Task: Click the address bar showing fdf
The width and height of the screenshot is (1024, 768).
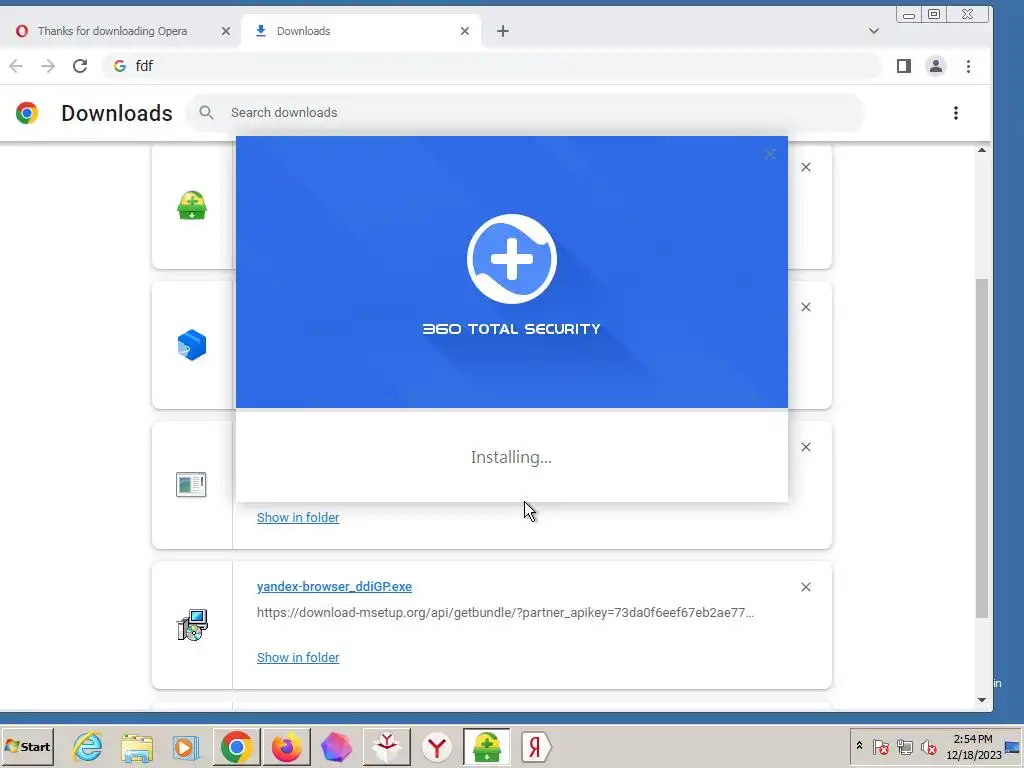Action: (491, 66)
